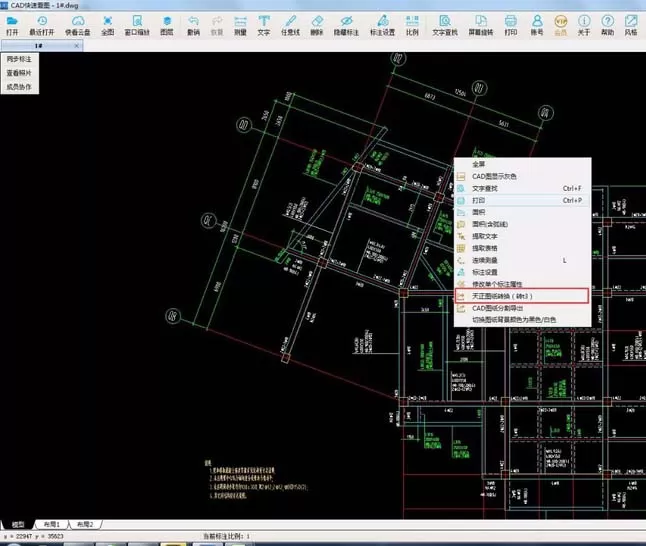Image resolution: width=646 pixels, height=546 pixels.
Task: Click the 打印 printer icon in toolbar
Action: (x=511, y=25)
